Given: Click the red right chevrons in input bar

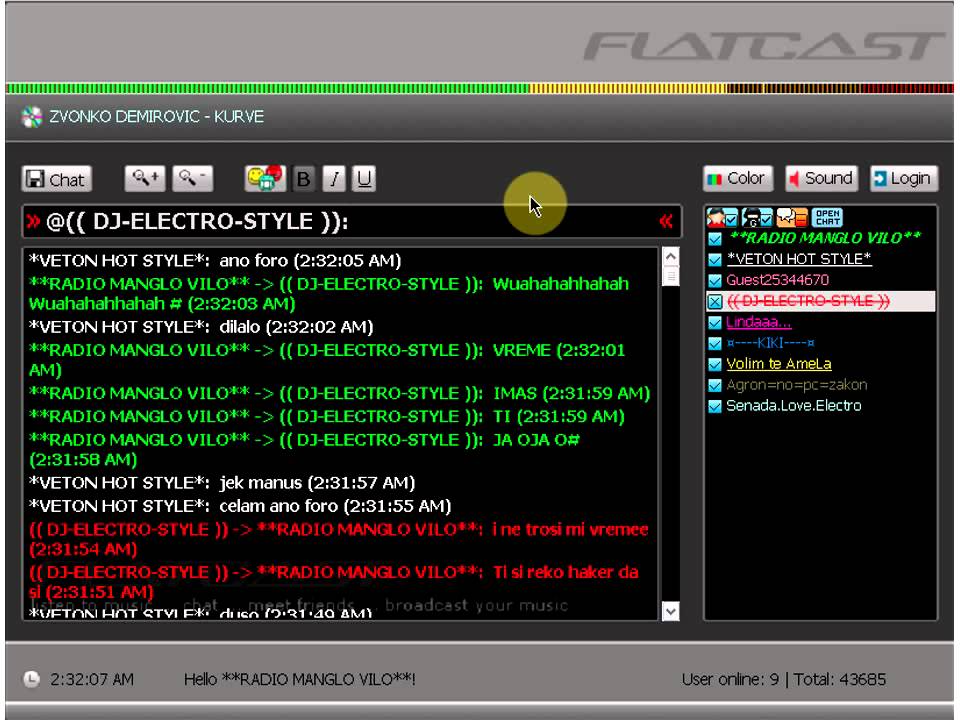Looking at the screenshot, I should click(x=33, y=221).
